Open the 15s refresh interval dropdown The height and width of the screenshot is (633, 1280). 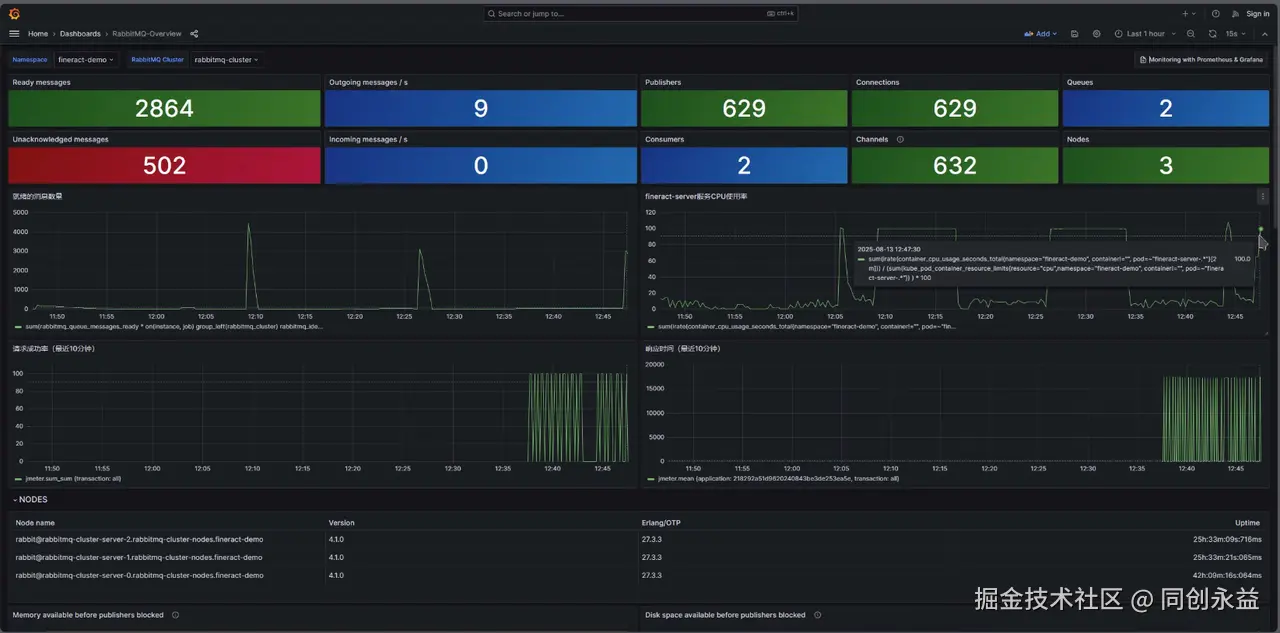1234,34
